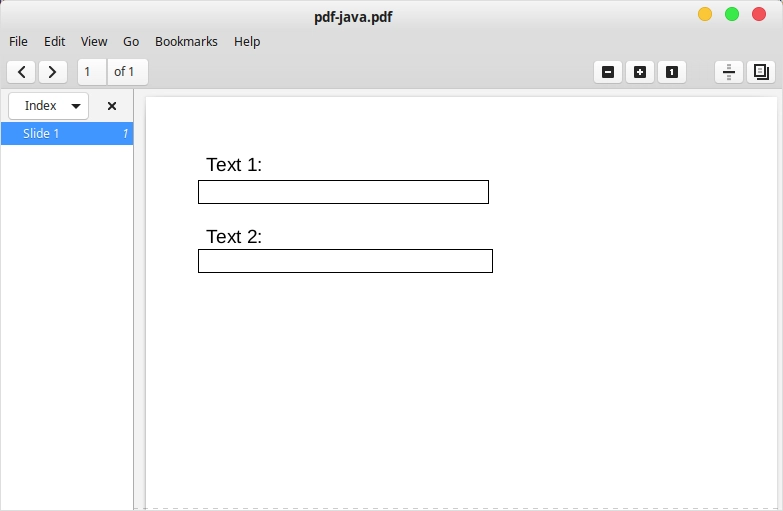Click the zoom out button
The width and height of the screenshot is (783, 511).
pos(608,72)
